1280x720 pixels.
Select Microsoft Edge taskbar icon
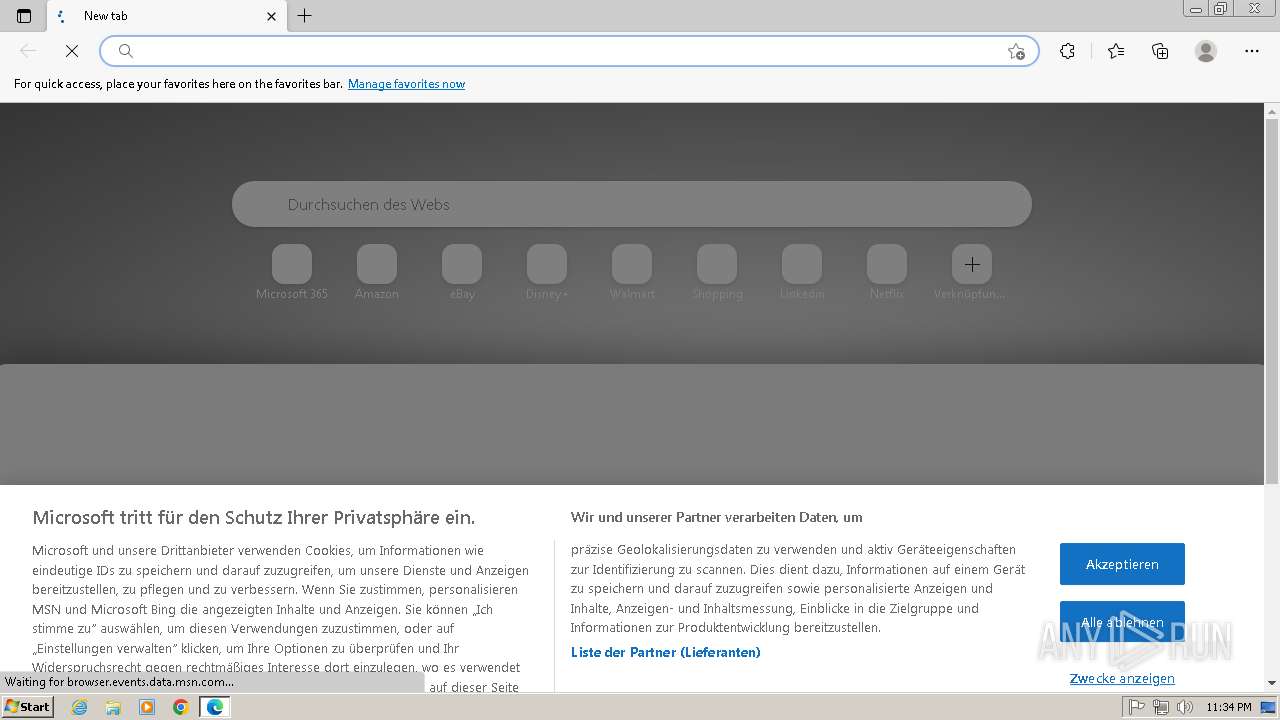(215, 707)
